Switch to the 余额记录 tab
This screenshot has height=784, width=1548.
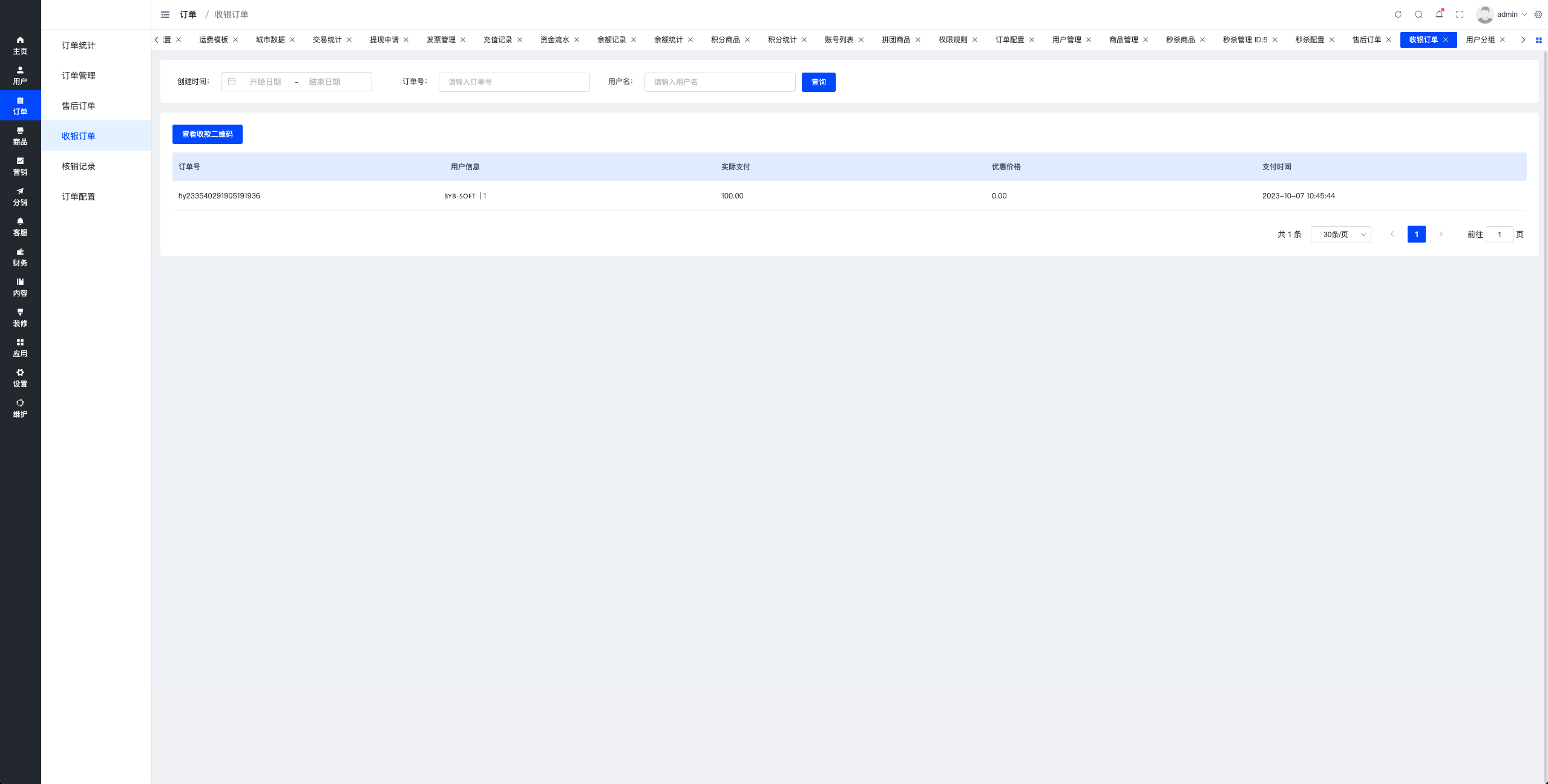tap(611, 40)
